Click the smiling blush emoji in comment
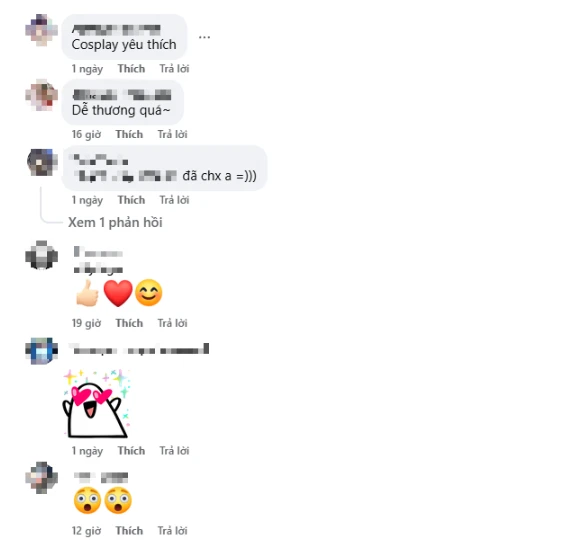 coord(149,293)
